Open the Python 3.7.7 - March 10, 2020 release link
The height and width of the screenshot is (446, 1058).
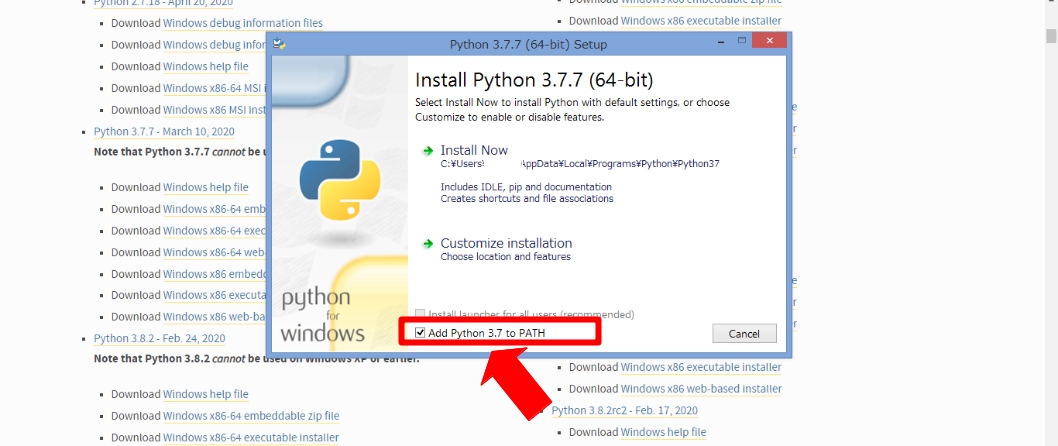click(x=164, y=131)
